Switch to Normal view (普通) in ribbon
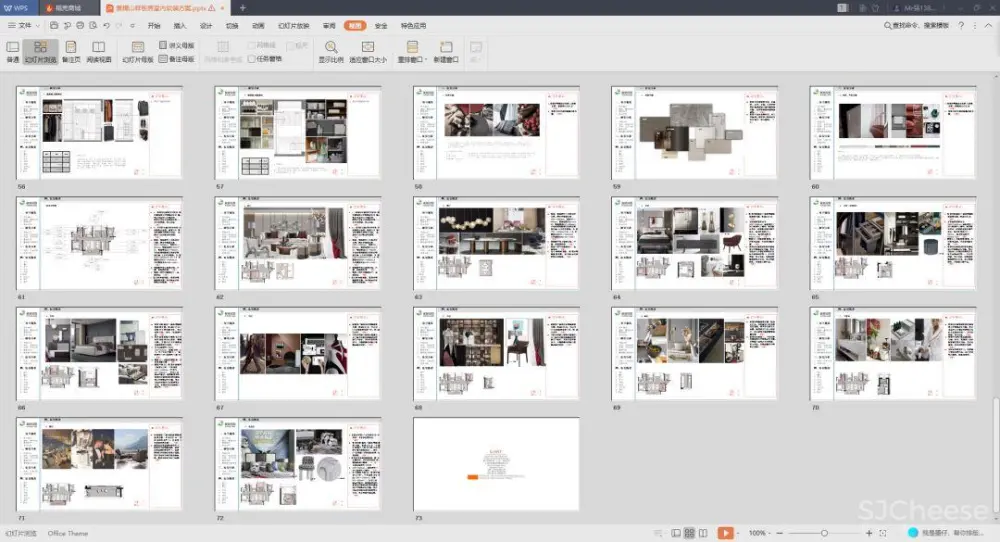1000x542 pixels. [13, 51]
